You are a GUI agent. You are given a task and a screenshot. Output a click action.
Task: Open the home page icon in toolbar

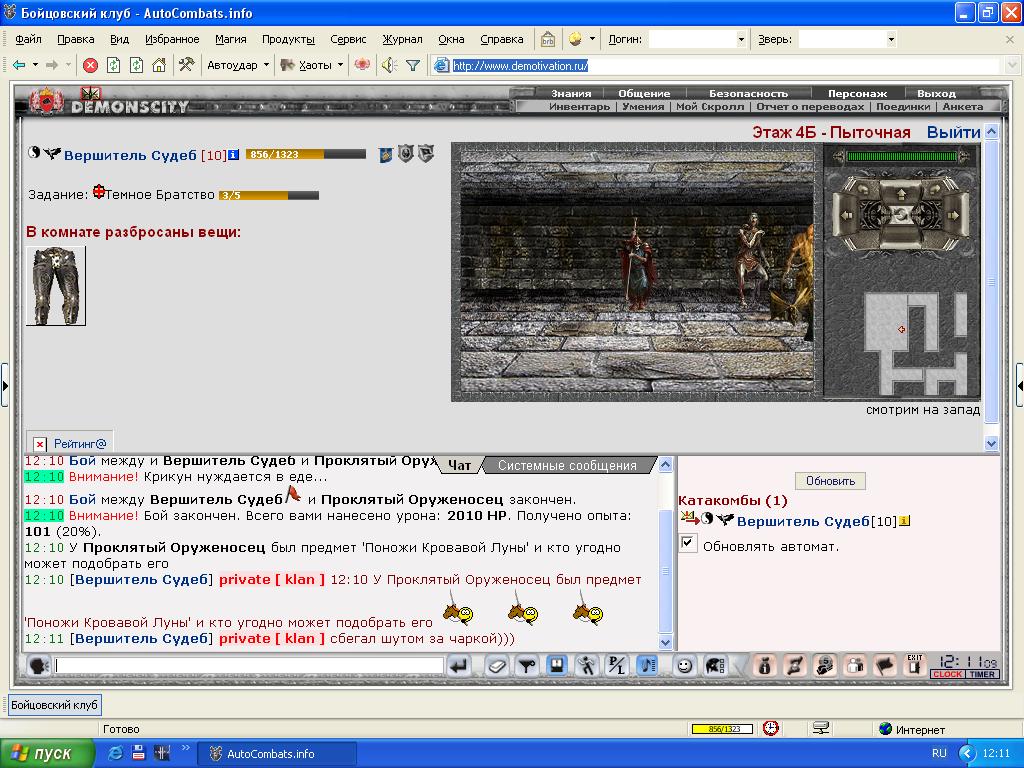click(x=159, y=65)
